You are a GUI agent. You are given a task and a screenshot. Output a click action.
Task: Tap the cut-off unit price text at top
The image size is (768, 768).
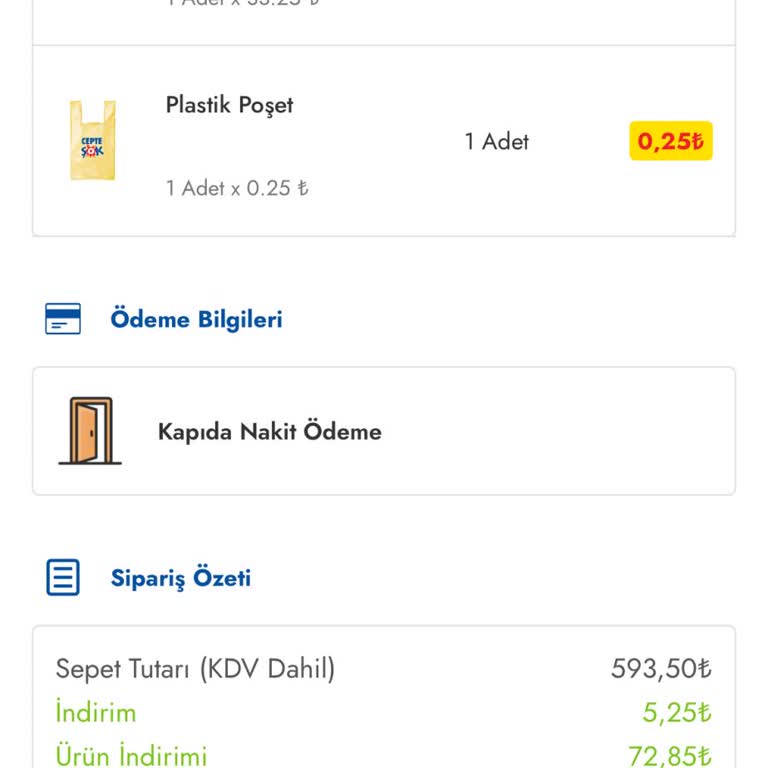coord(243,3)
